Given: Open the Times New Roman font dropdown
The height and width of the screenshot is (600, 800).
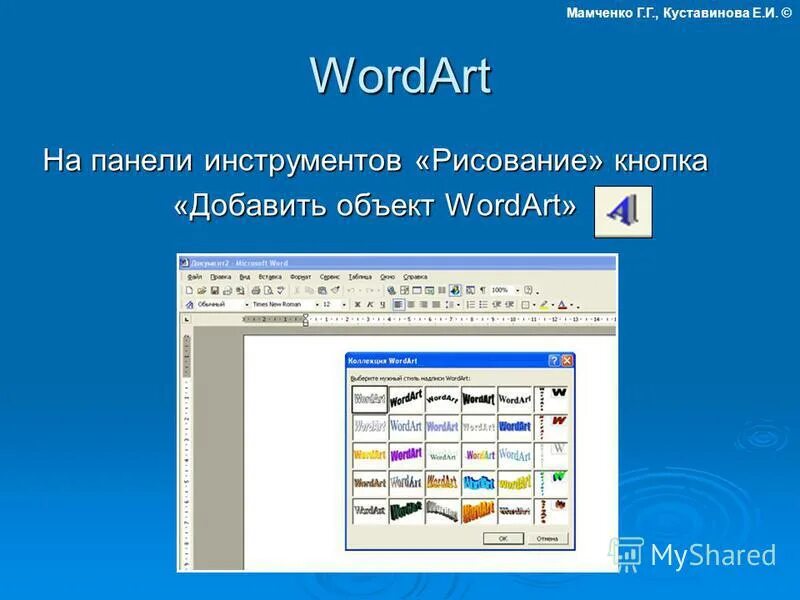Looking at the screenshot, I should coord(317,305).
